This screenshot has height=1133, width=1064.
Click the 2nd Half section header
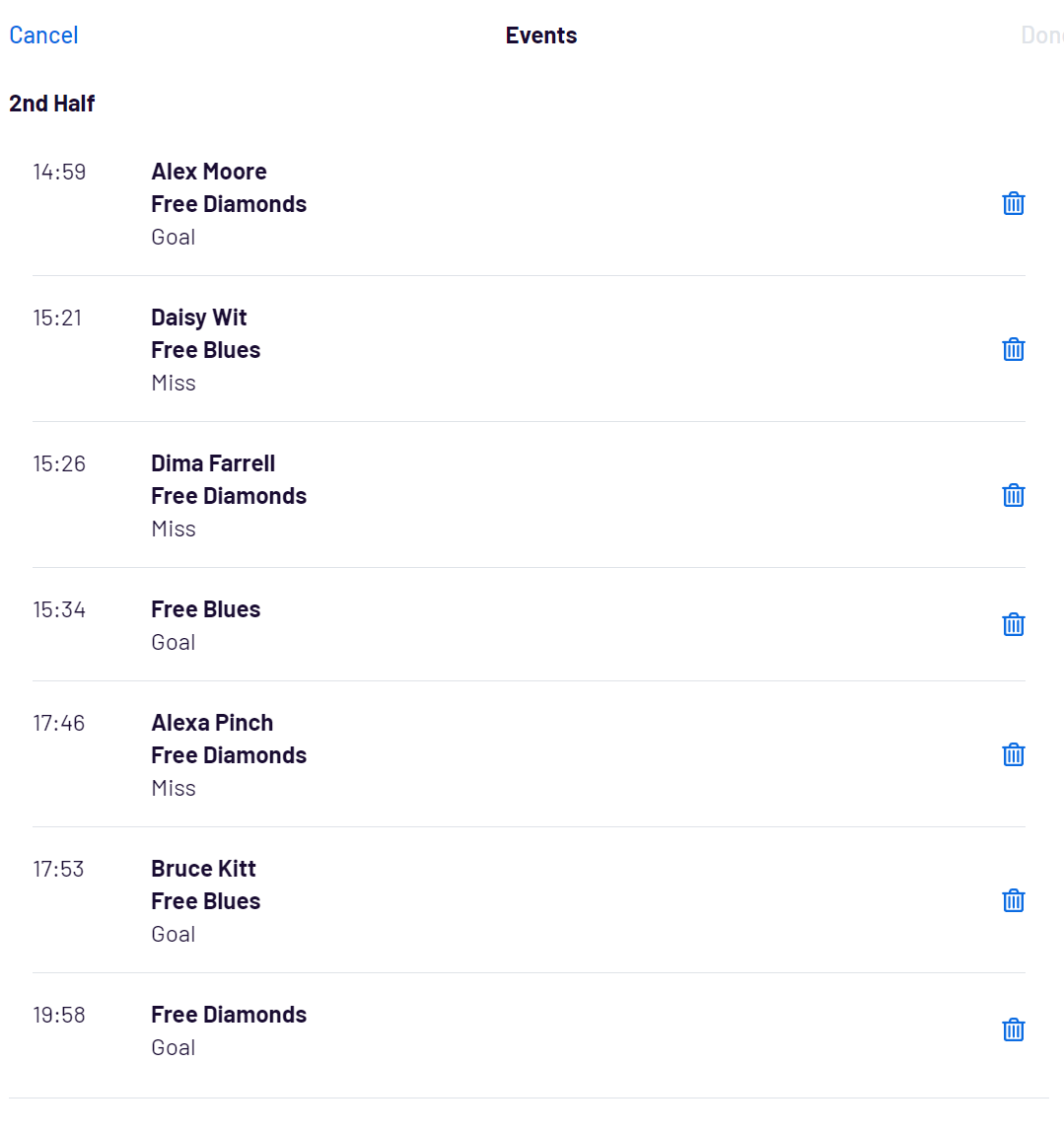52,104
